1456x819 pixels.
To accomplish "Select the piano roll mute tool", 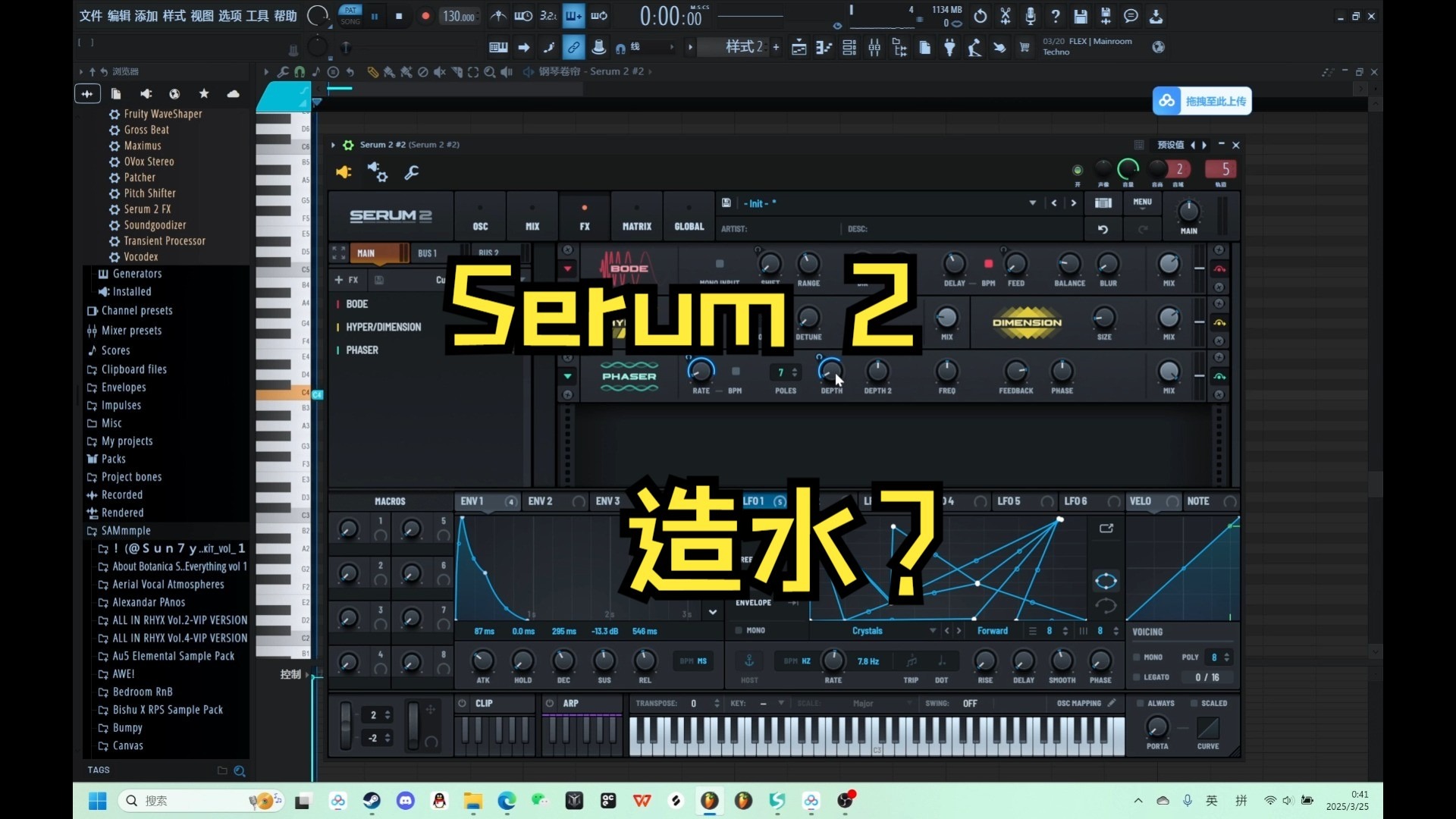I will tap(440, 72).
